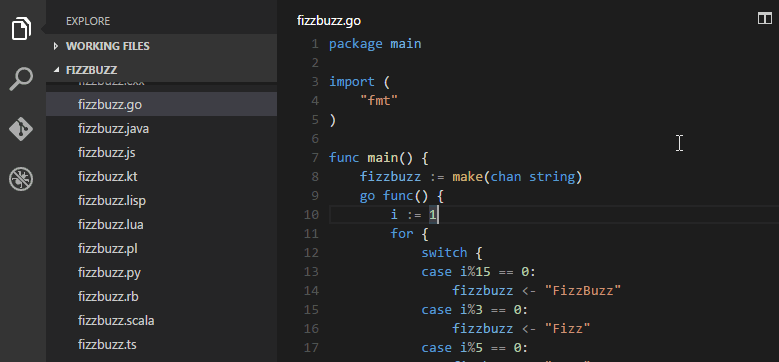Click the 'for {' line
The width and height of the screenshot is (779, 362).
click(409, 234)
